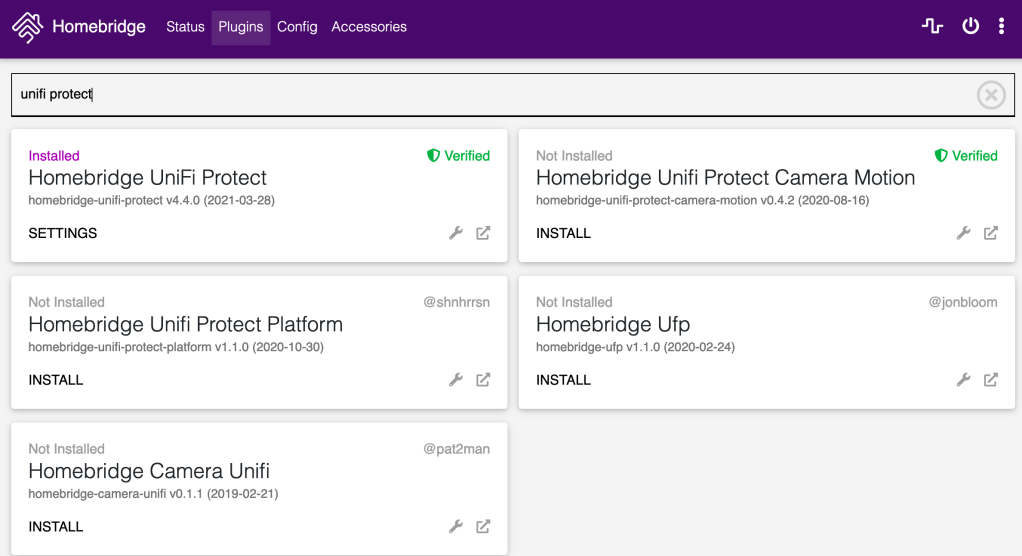
Task: Open external link for Homebridge Ufp plugin
Action: pos(991,380)
